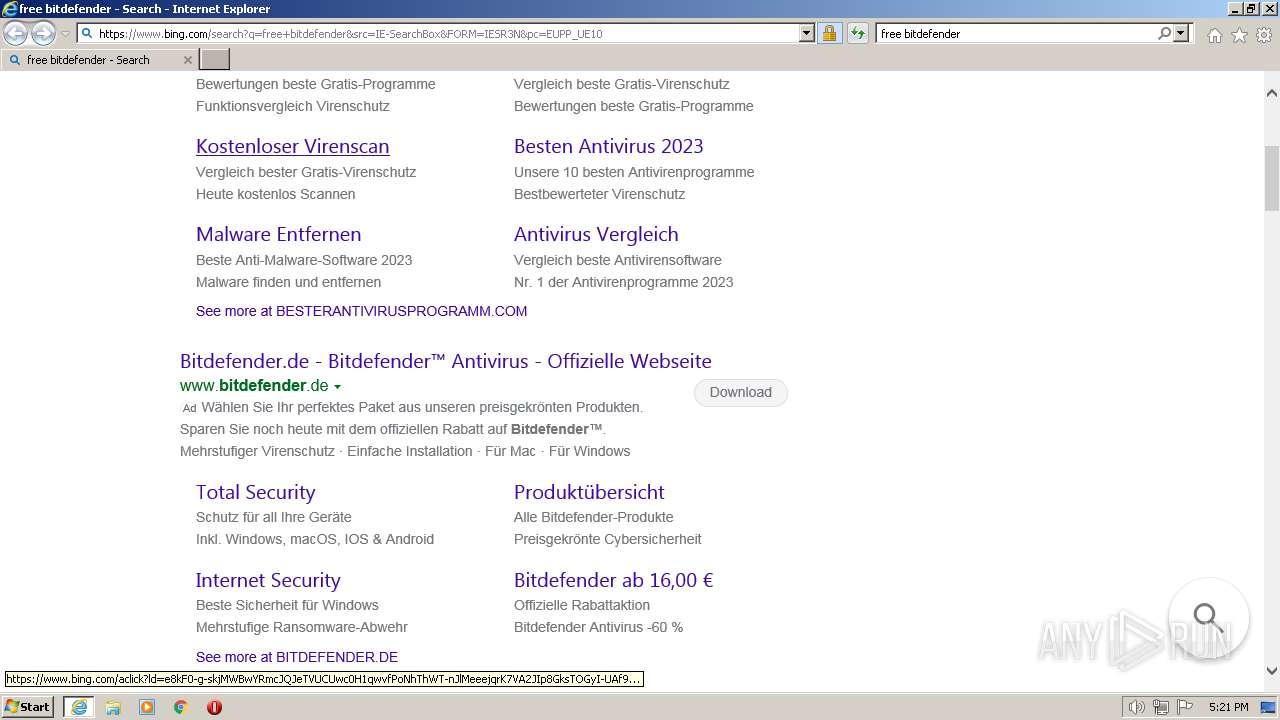Click the volume speaker tray icon
This screenshot has height=720, width=1280.
[1136, 707]
